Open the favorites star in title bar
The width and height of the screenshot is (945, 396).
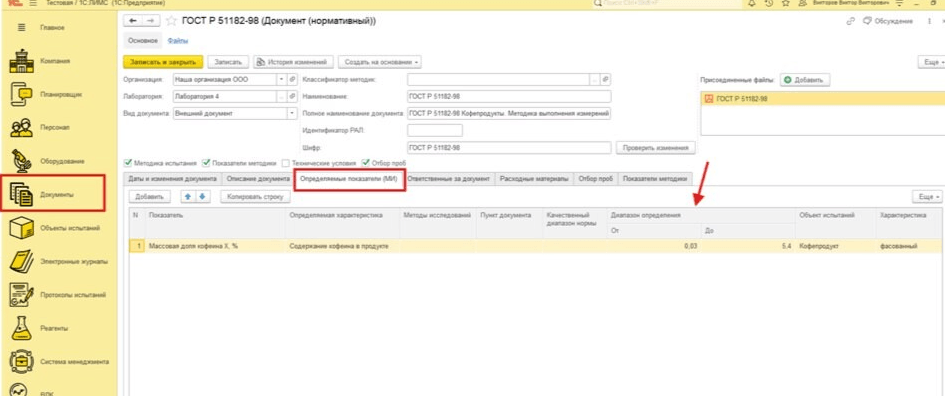coord(785,3)
